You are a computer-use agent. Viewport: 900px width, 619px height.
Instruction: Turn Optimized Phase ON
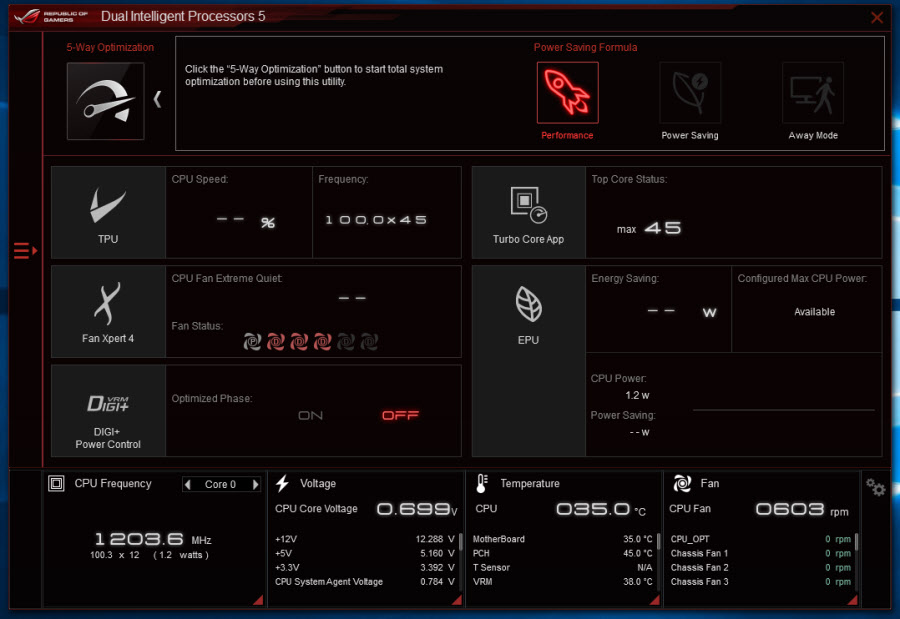(311, 415)
